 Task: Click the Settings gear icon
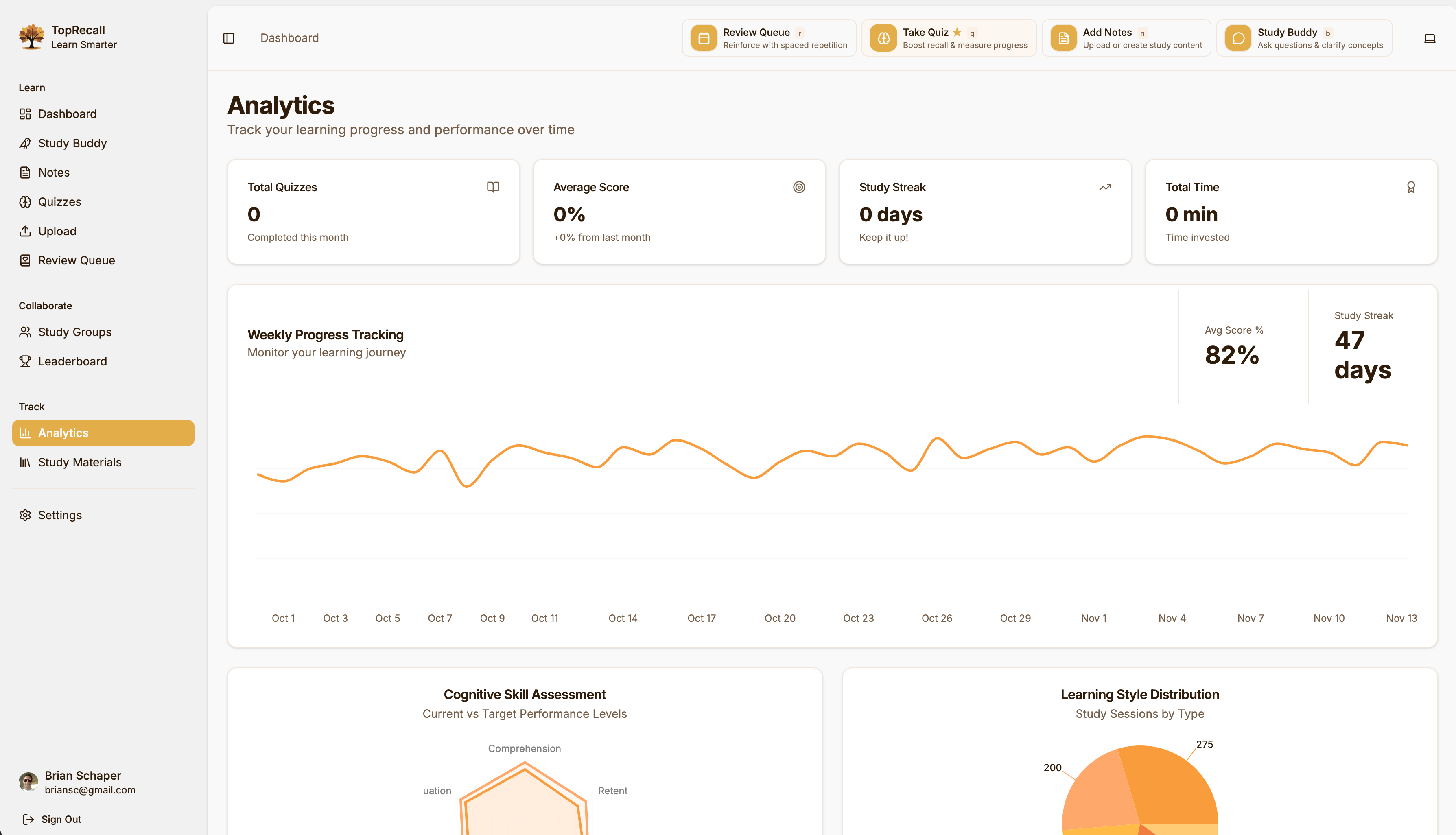25,514
